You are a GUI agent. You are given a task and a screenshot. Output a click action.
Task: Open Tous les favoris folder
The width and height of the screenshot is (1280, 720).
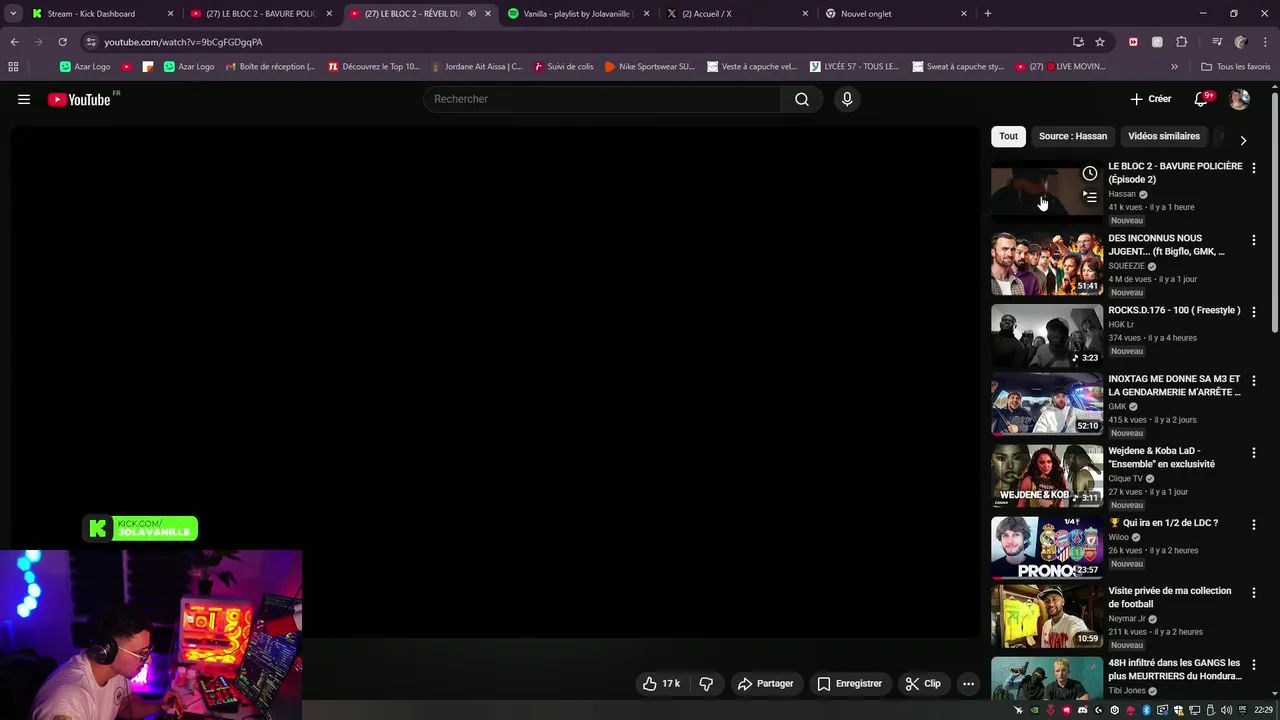pyautogui.click(x=1236, y=67)
